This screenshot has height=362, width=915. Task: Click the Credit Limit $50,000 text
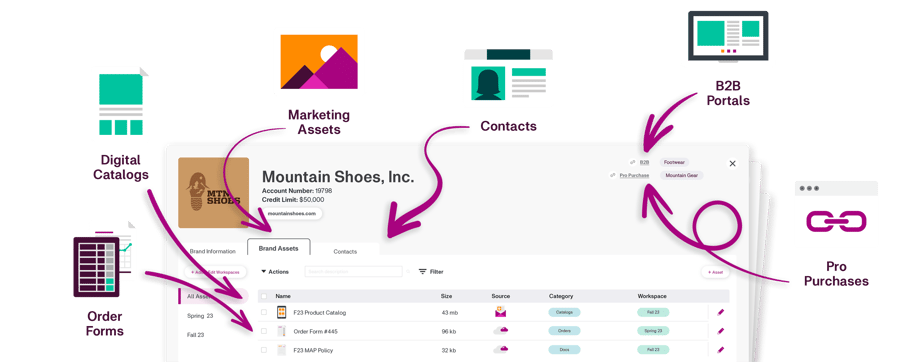click(x=293, y=199)
